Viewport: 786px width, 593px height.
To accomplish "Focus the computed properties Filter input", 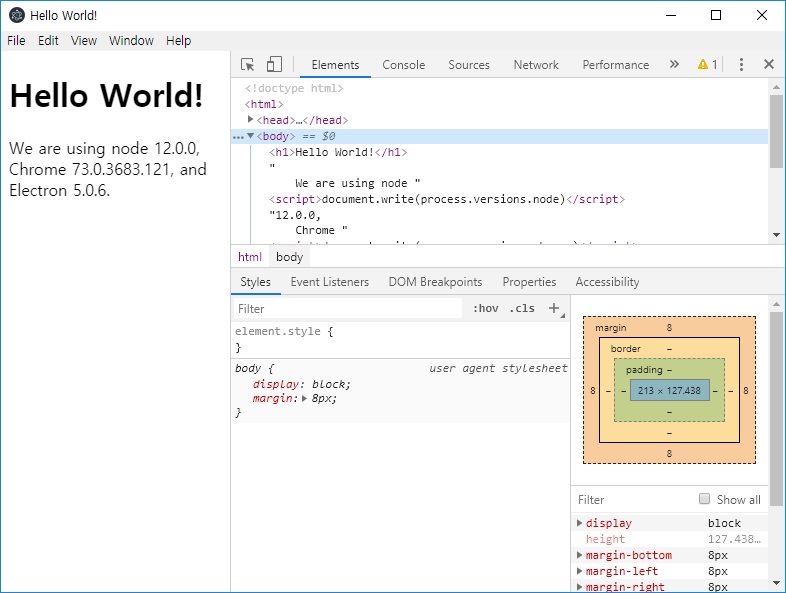I will point(634,499).
